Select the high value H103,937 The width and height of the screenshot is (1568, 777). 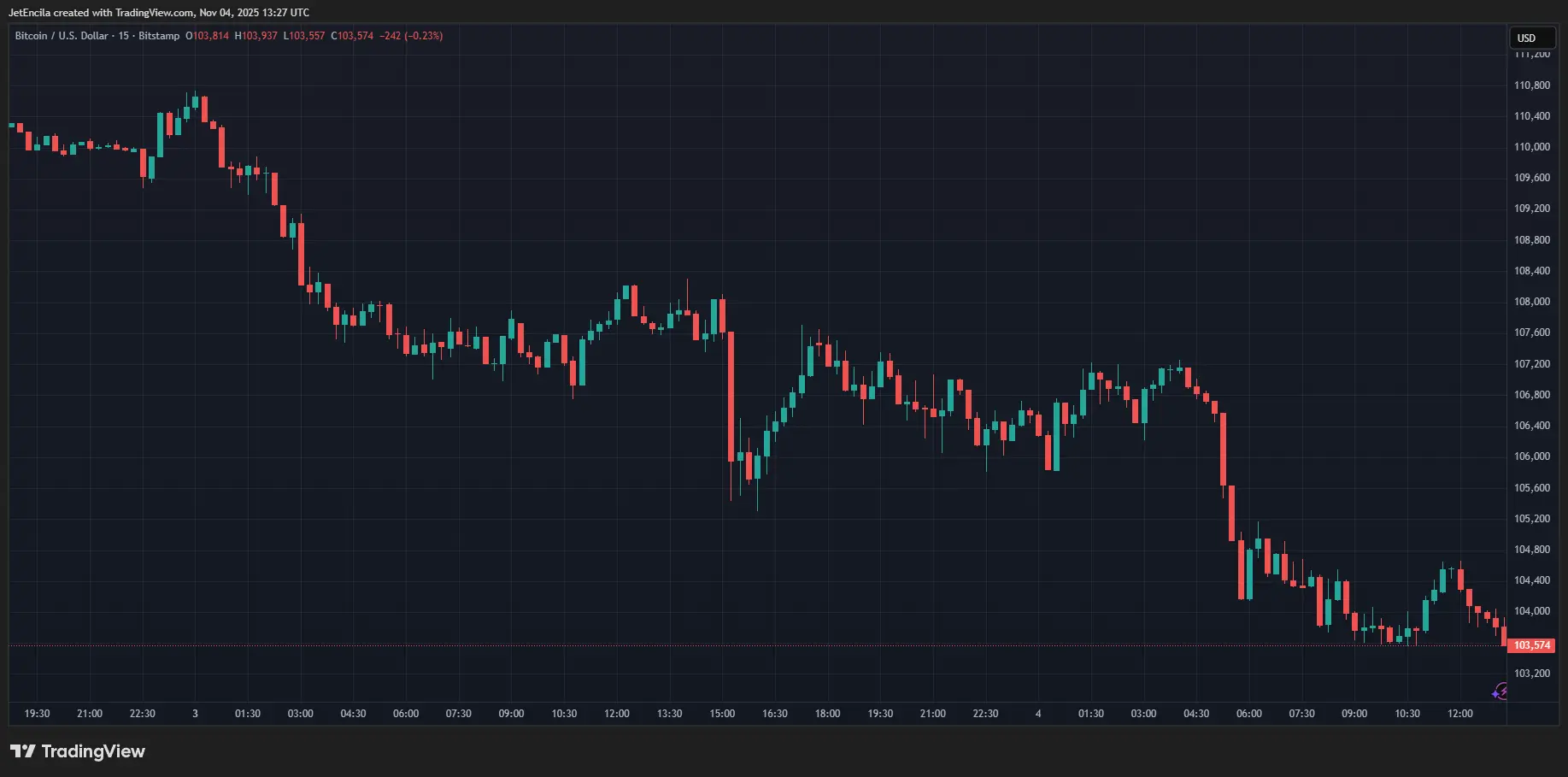click(256, 36)
